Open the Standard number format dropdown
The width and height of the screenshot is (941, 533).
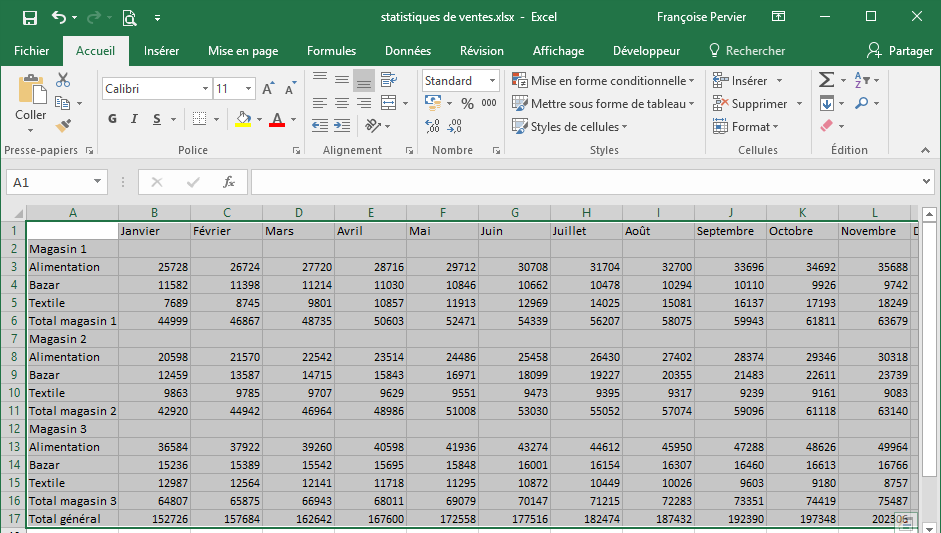tap(492, 81)
